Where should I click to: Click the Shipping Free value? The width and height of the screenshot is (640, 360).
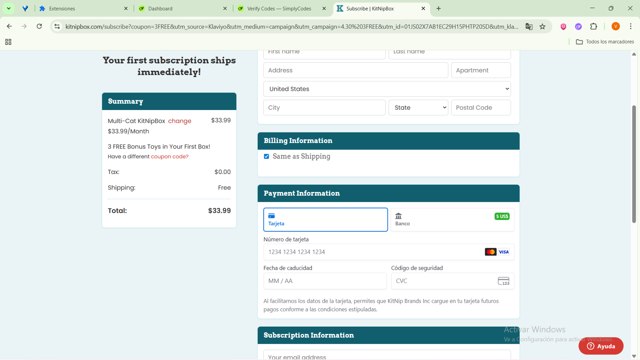224,188
